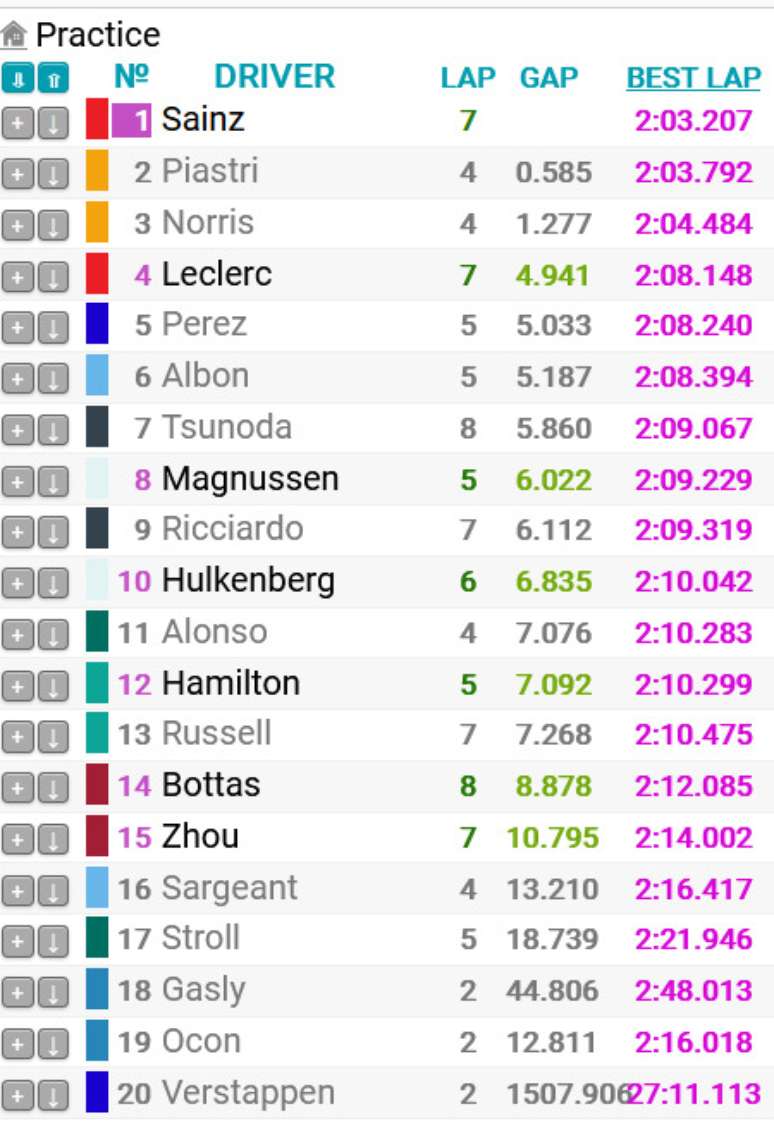Viewport: 774px width, 1128px height.
Task: Click the teal down-arrow icon in the header
Action: pyautogui.click(x=16, y=75)
